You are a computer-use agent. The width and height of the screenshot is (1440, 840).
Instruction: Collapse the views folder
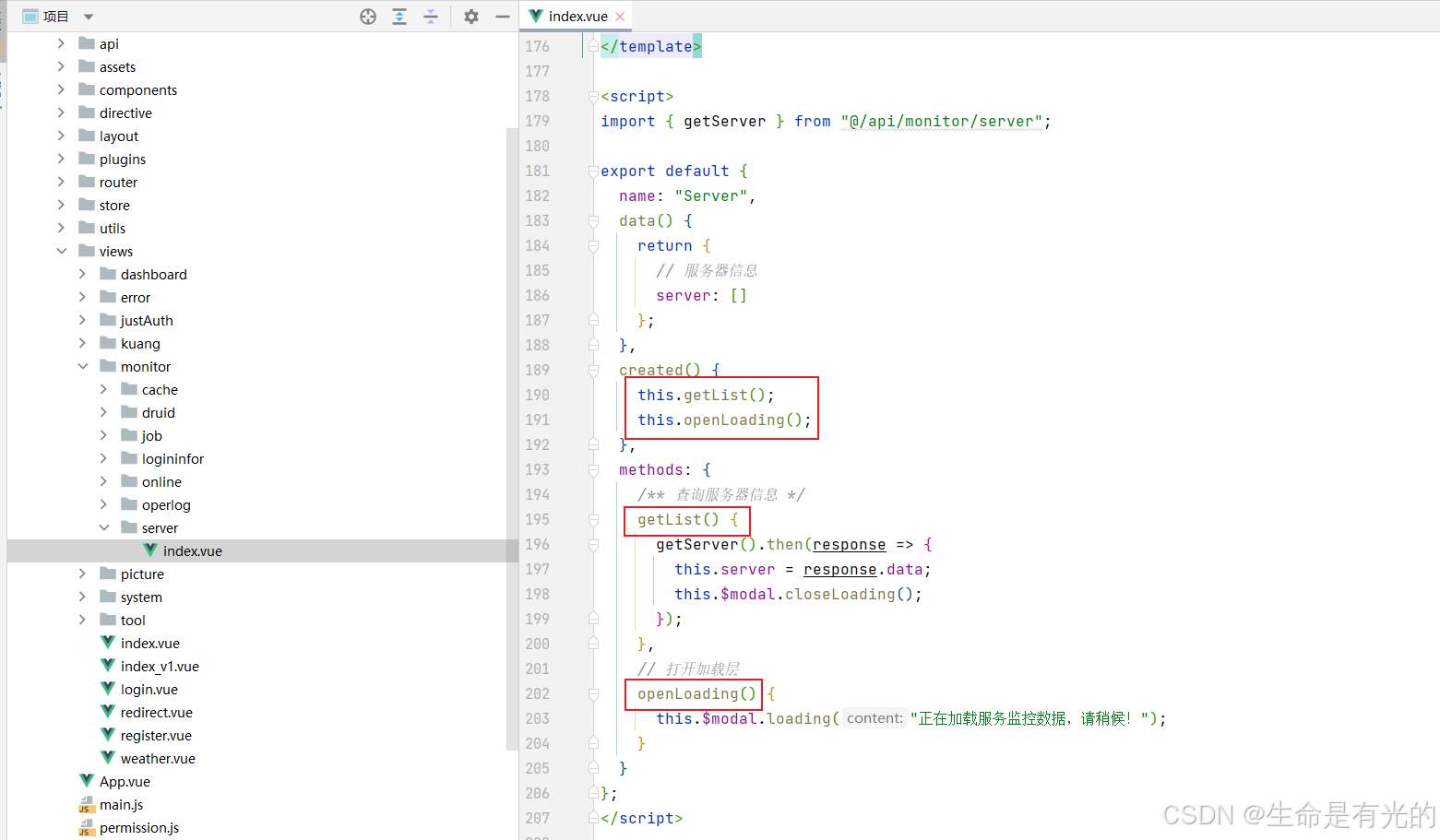(x=61, y=251)
